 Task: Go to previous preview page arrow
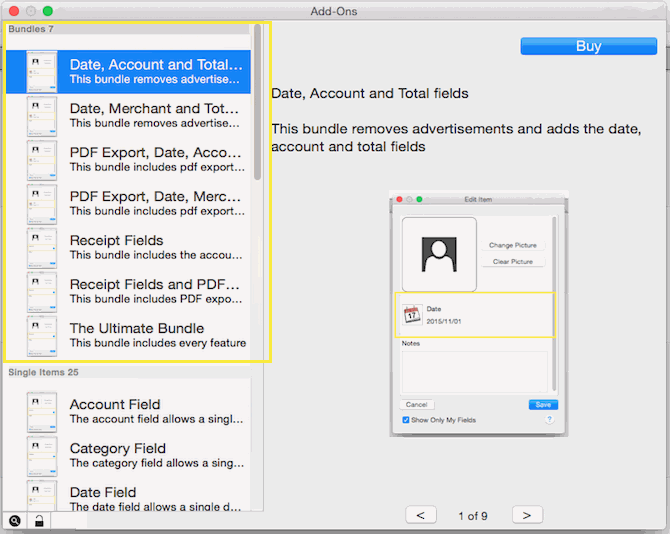point(421,515)
